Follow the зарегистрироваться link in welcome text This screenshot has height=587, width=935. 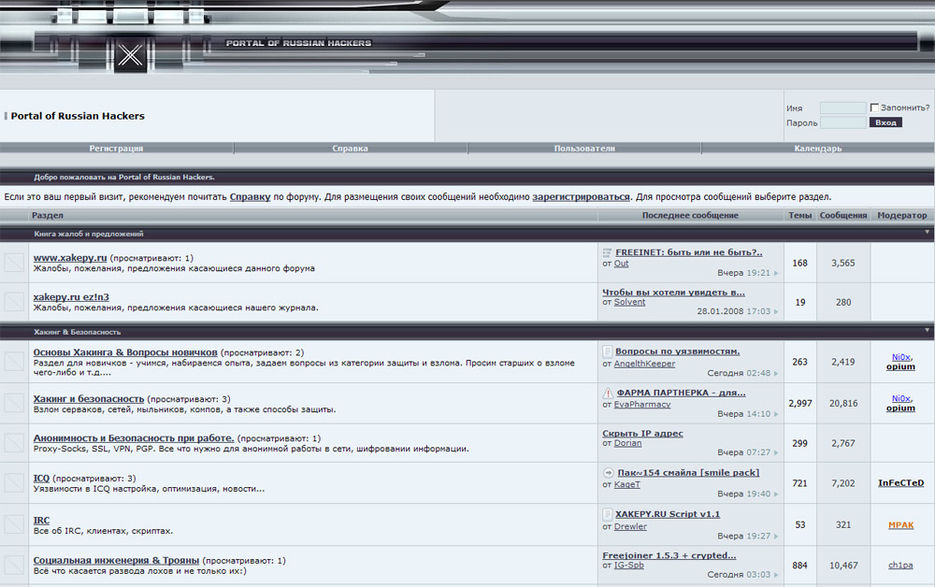[x=581, y=196]
